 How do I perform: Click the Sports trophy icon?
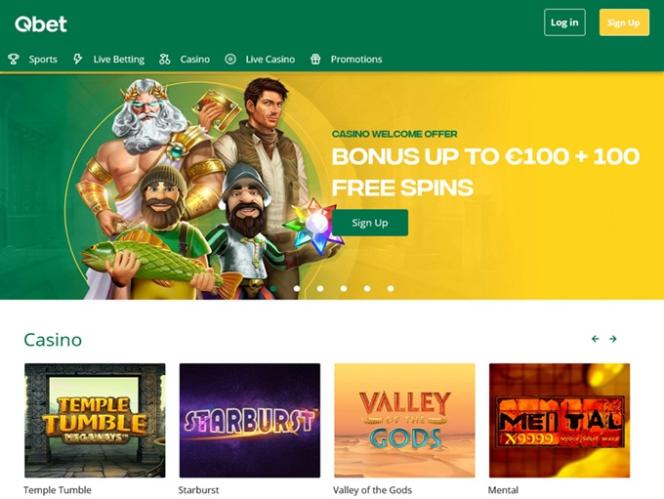[x=14, y=59]
